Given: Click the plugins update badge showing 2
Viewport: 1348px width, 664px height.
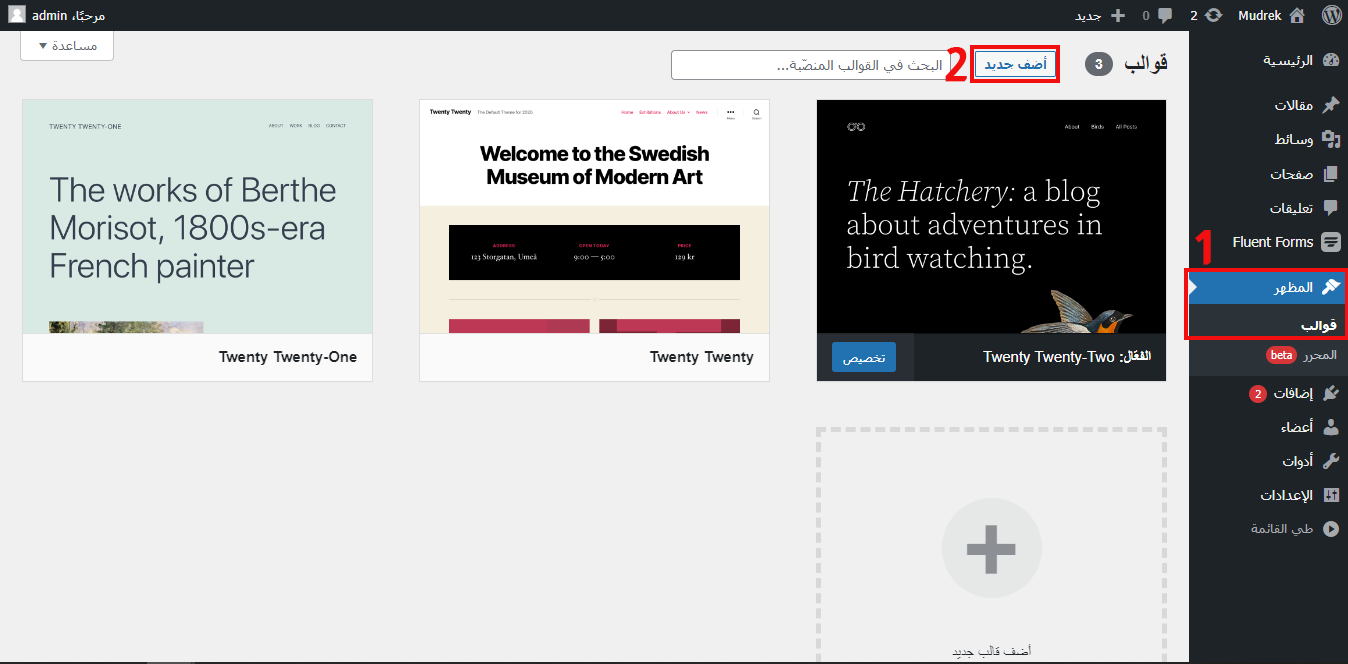Looking at the screenshot, I should tap(1257, 394).
